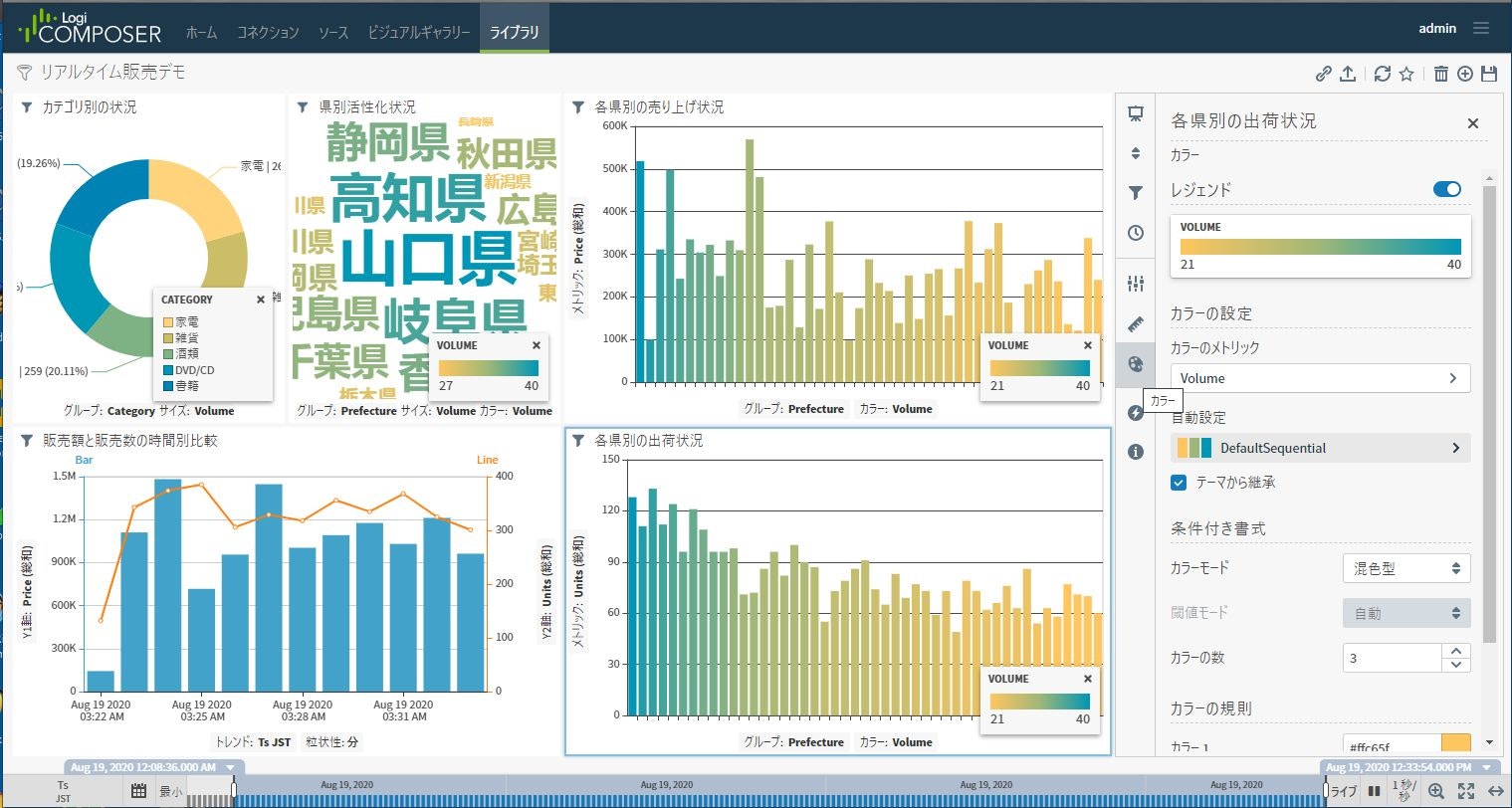1512x808 pixels.
Task: Click the カラー 1 color swatch
Action: 1455,742
